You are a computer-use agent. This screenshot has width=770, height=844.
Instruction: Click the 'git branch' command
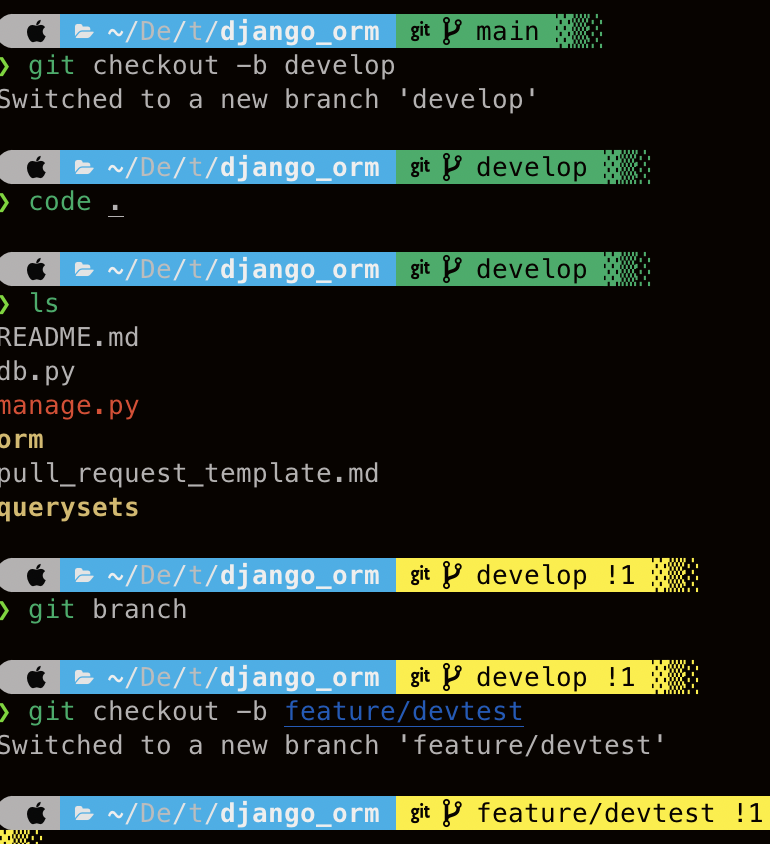108,610
